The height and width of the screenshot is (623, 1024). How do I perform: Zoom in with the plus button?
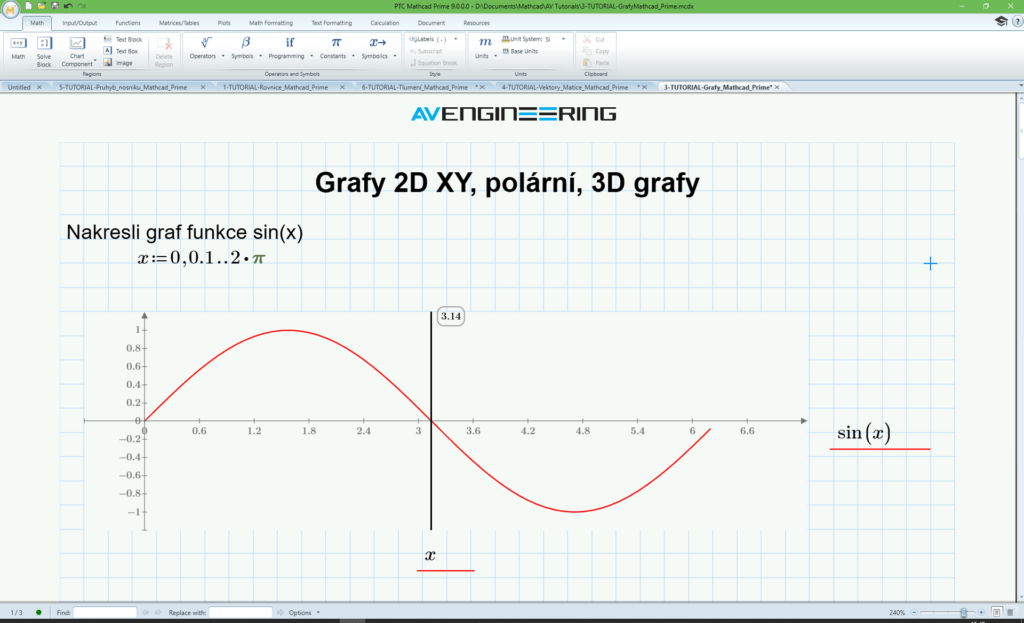click(x=981, y=613)
